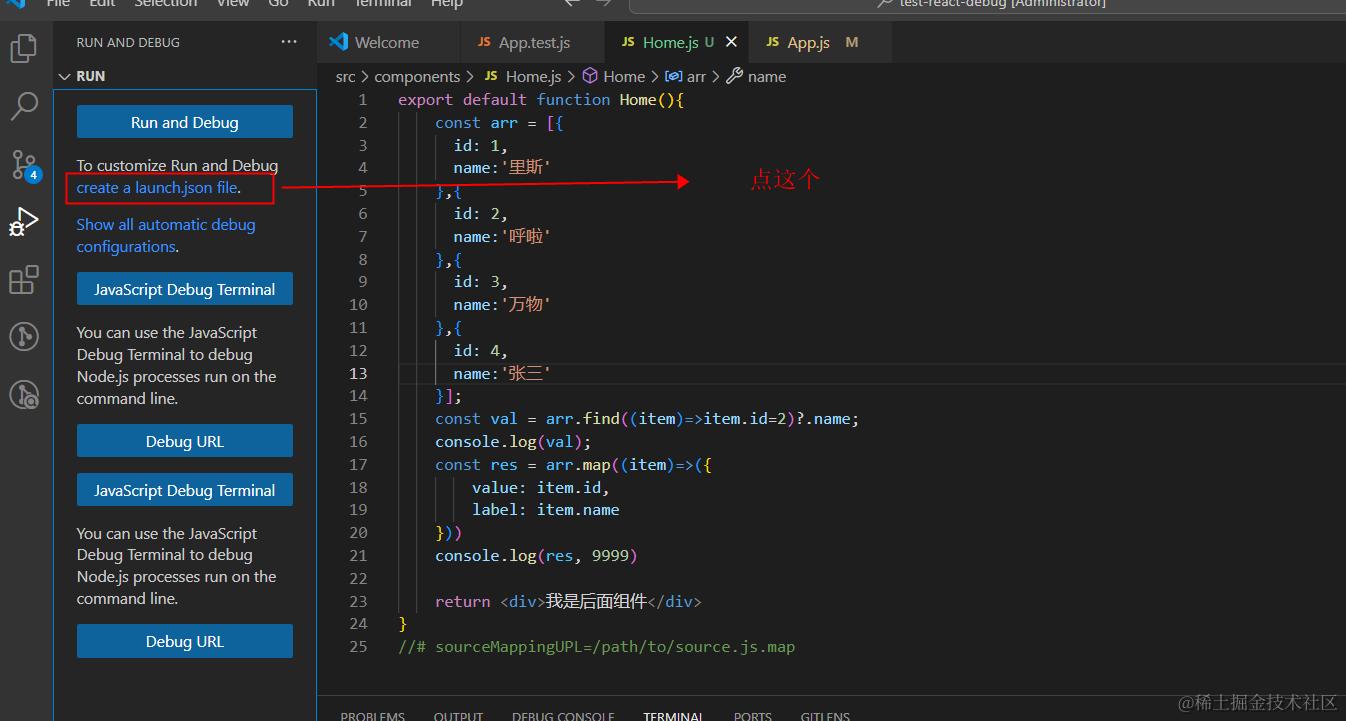This screenshot has height=721, width=1346.
Task: Open the Search view in activity bar
Action: click(23, 106)
